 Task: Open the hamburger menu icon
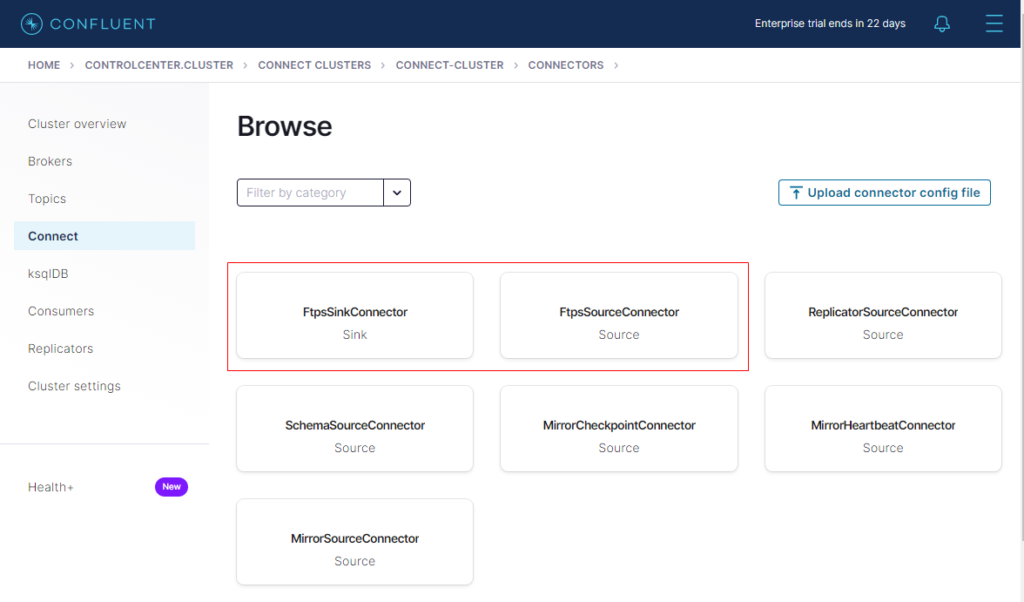(x=993, y=23)
